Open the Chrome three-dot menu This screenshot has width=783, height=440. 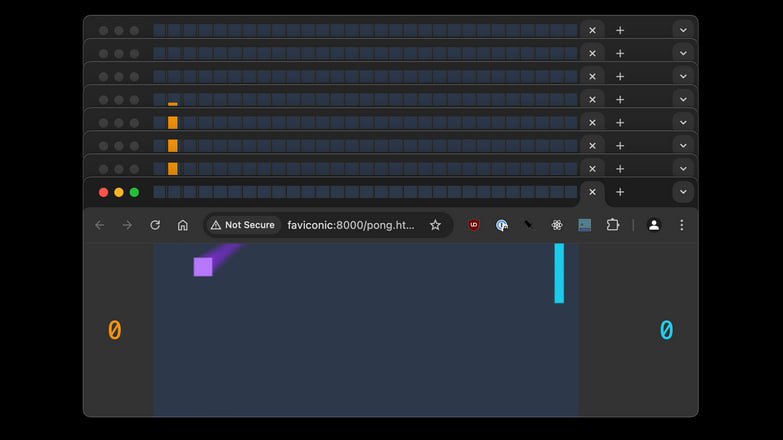click(682, 225)
